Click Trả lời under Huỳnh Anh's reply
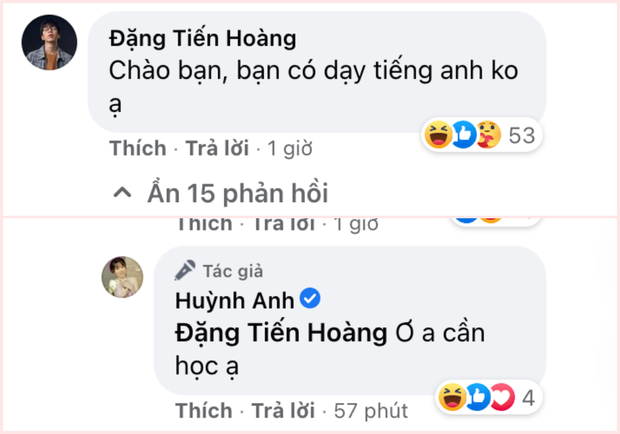 click(284, 411)
